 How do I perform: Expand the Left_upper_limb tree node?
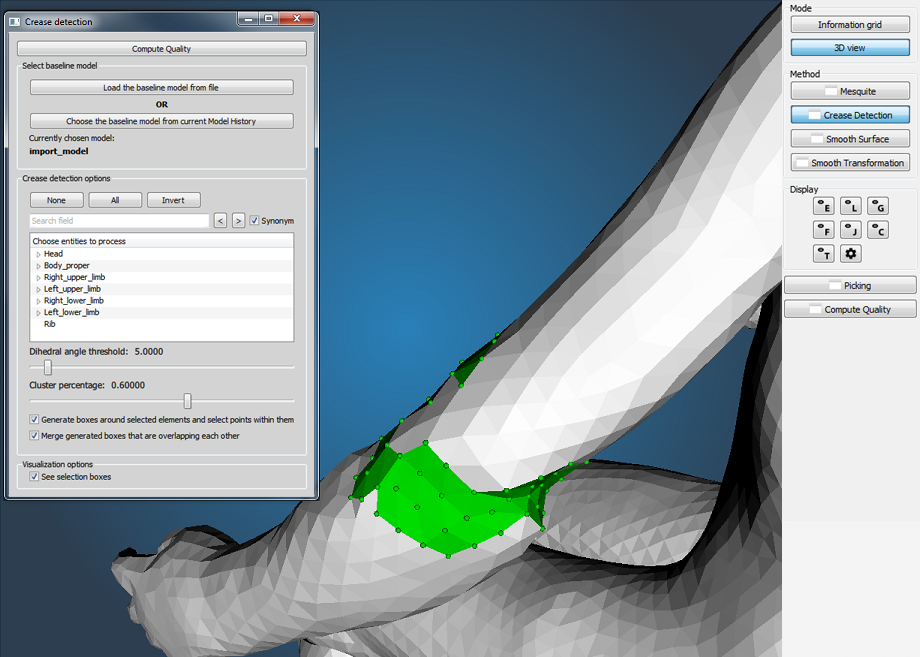38,289
